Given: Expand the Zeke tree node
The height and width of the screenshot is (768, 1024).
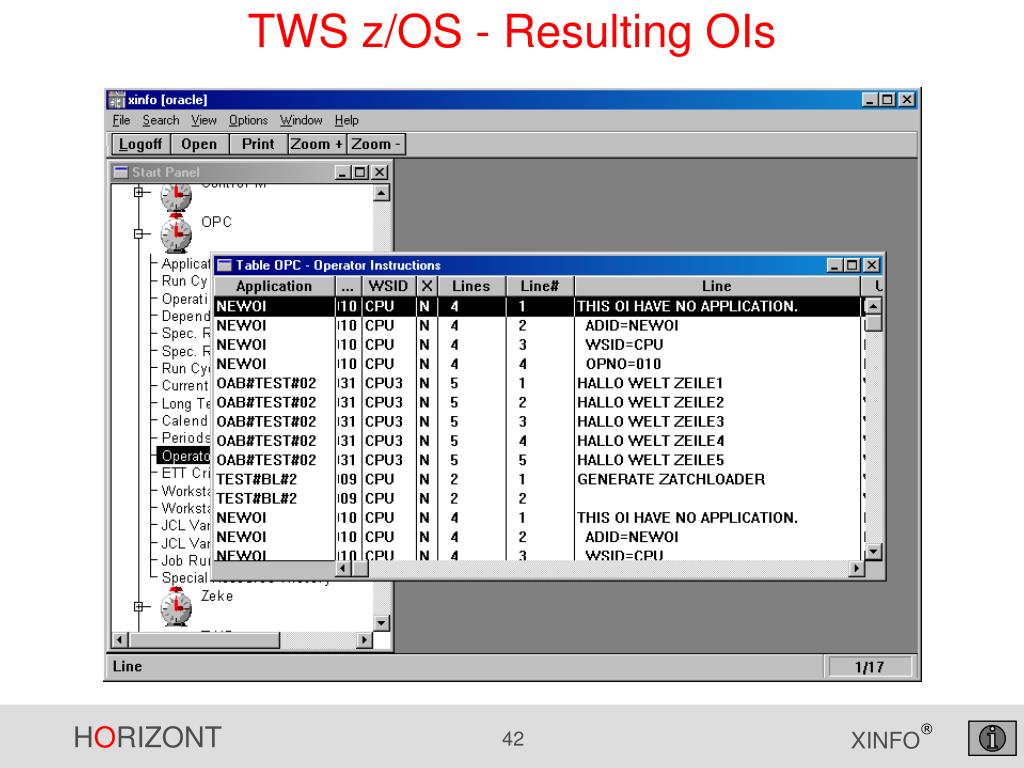Looking at the screenshot, I should point(138,607).
